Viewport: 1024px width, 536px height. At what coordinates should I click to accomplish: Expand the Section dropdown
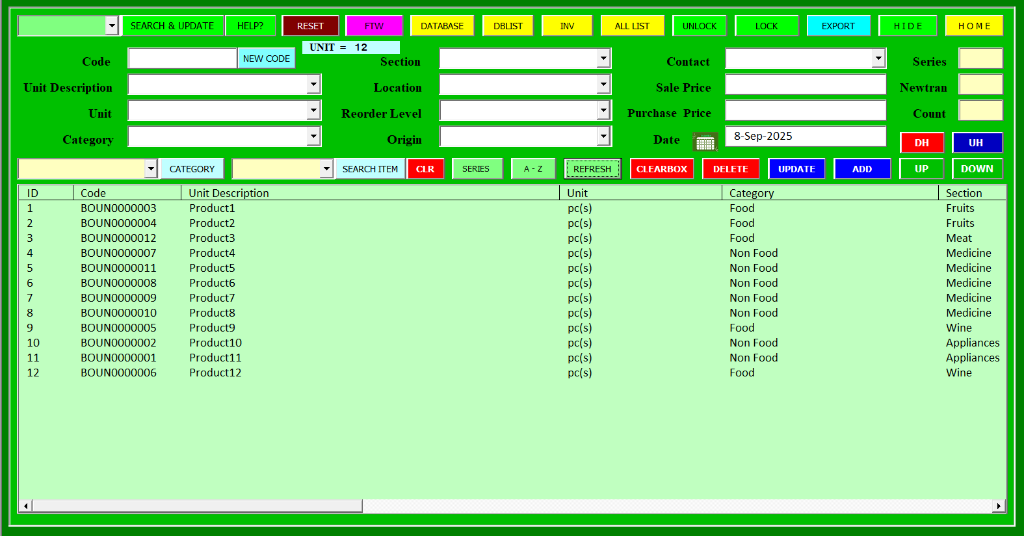[603, 58]
